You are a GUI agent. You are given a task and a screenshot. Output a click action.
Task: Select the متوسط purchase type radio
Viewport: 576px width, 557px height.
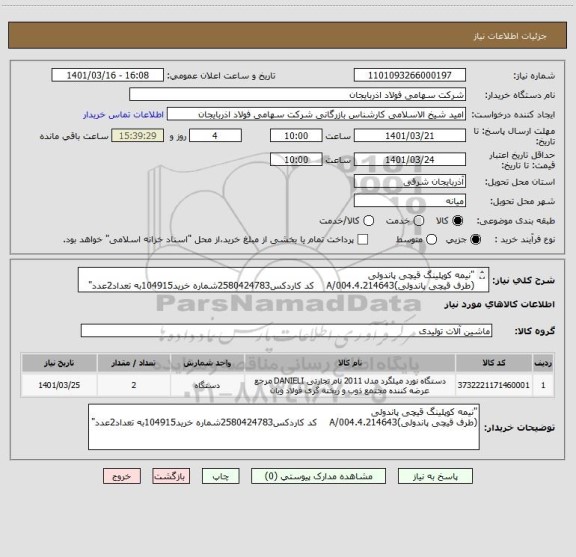tap(431, 240)
